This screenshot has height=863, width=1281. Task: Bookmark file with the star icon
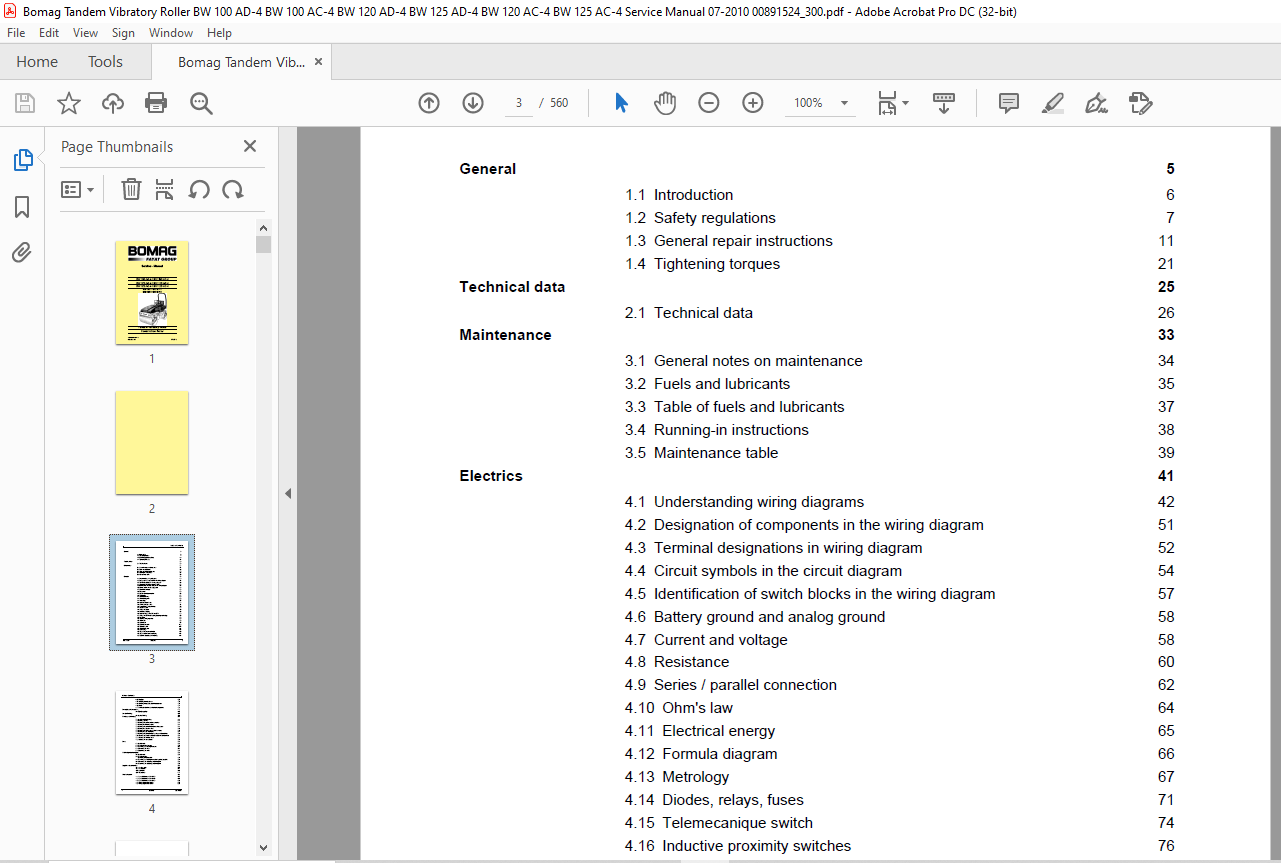(x=68, y=103)
